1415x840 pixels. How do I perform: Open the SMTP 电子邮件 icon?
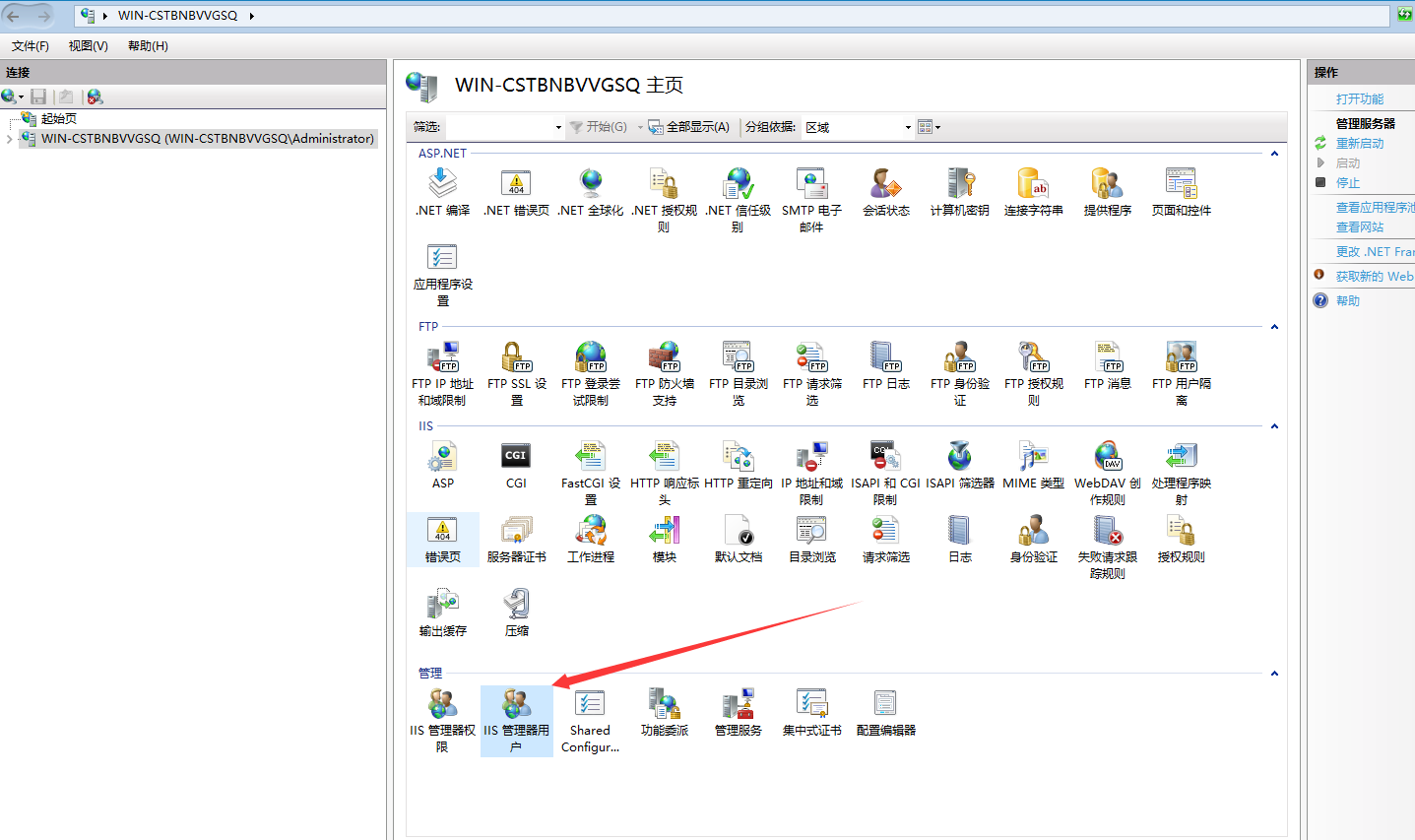coord(811,199)
